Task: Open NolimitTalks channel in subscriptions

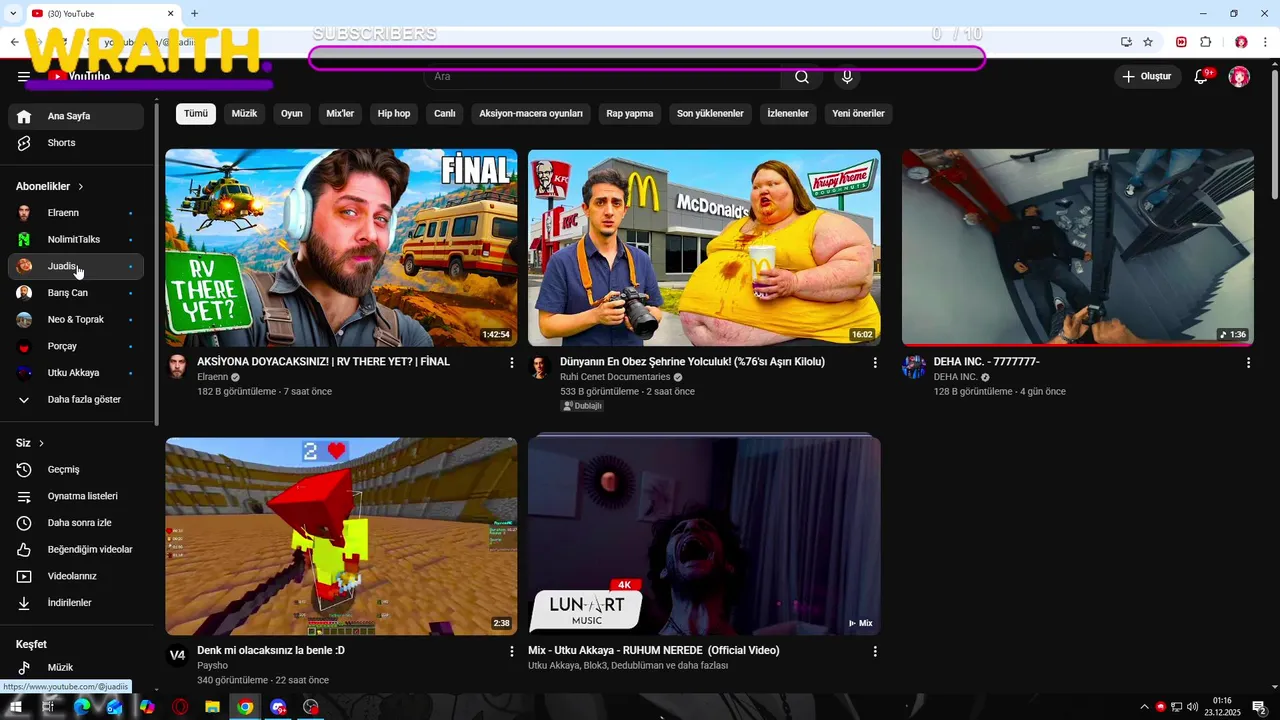Action: [76, 240]
